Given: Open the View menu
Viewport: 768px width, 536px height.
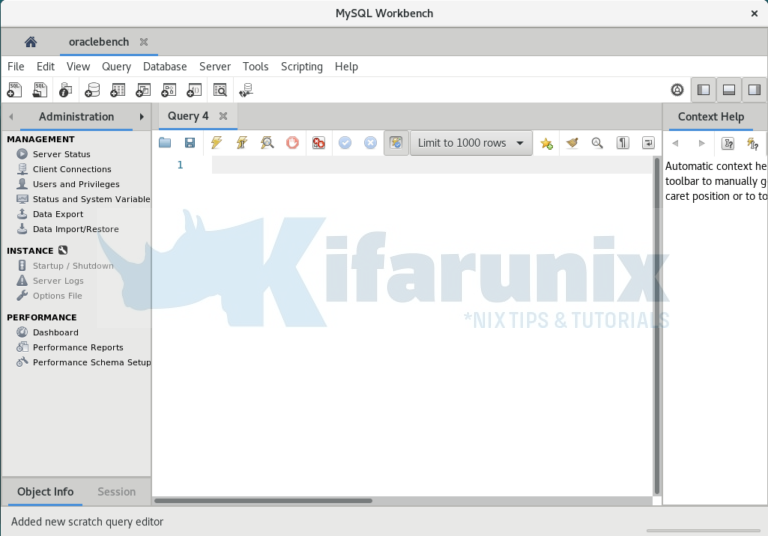Looking at the screenshot, I should (78, 66).
